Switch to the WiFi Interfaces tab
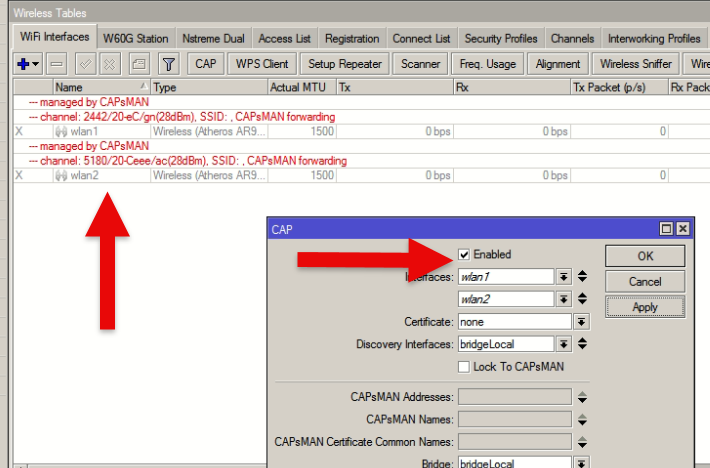710x468 pixels. coord(54,37)
